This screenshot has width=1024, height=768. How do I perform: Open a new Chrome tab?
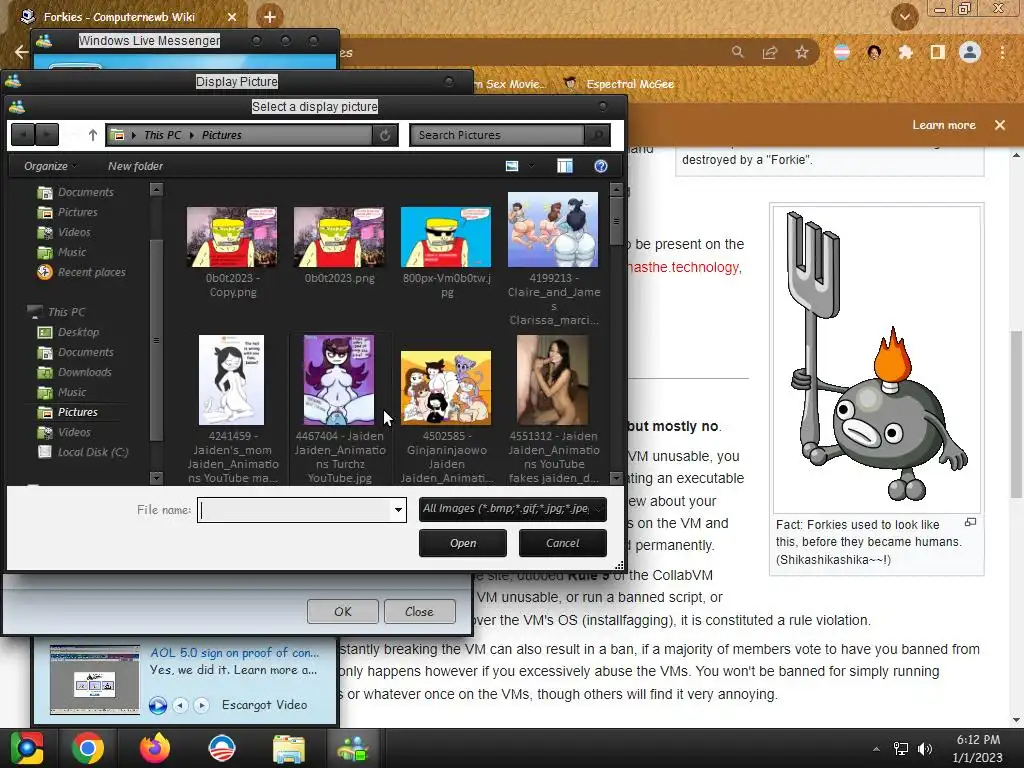270,17
